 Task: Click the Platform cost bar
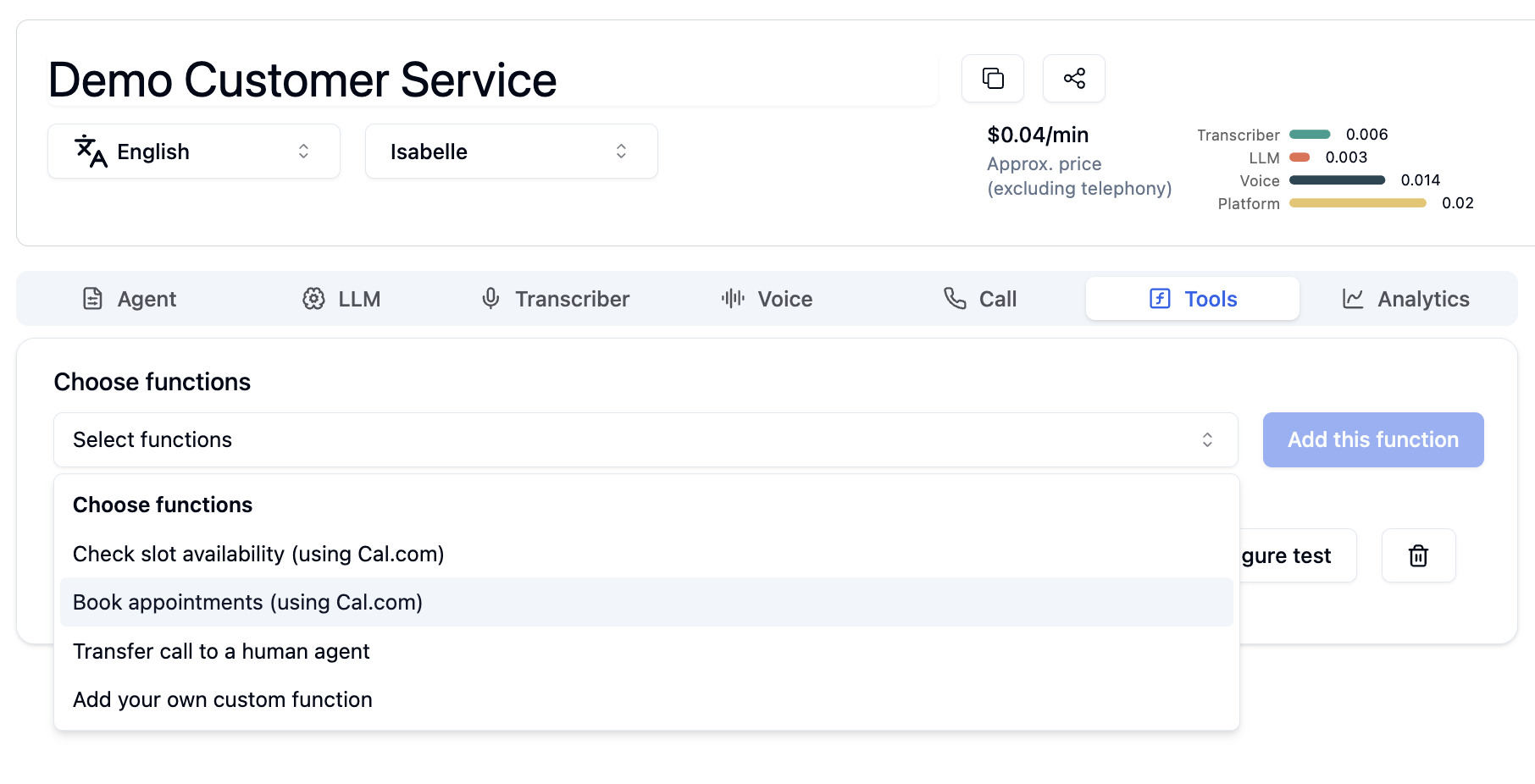point(1358,203)
